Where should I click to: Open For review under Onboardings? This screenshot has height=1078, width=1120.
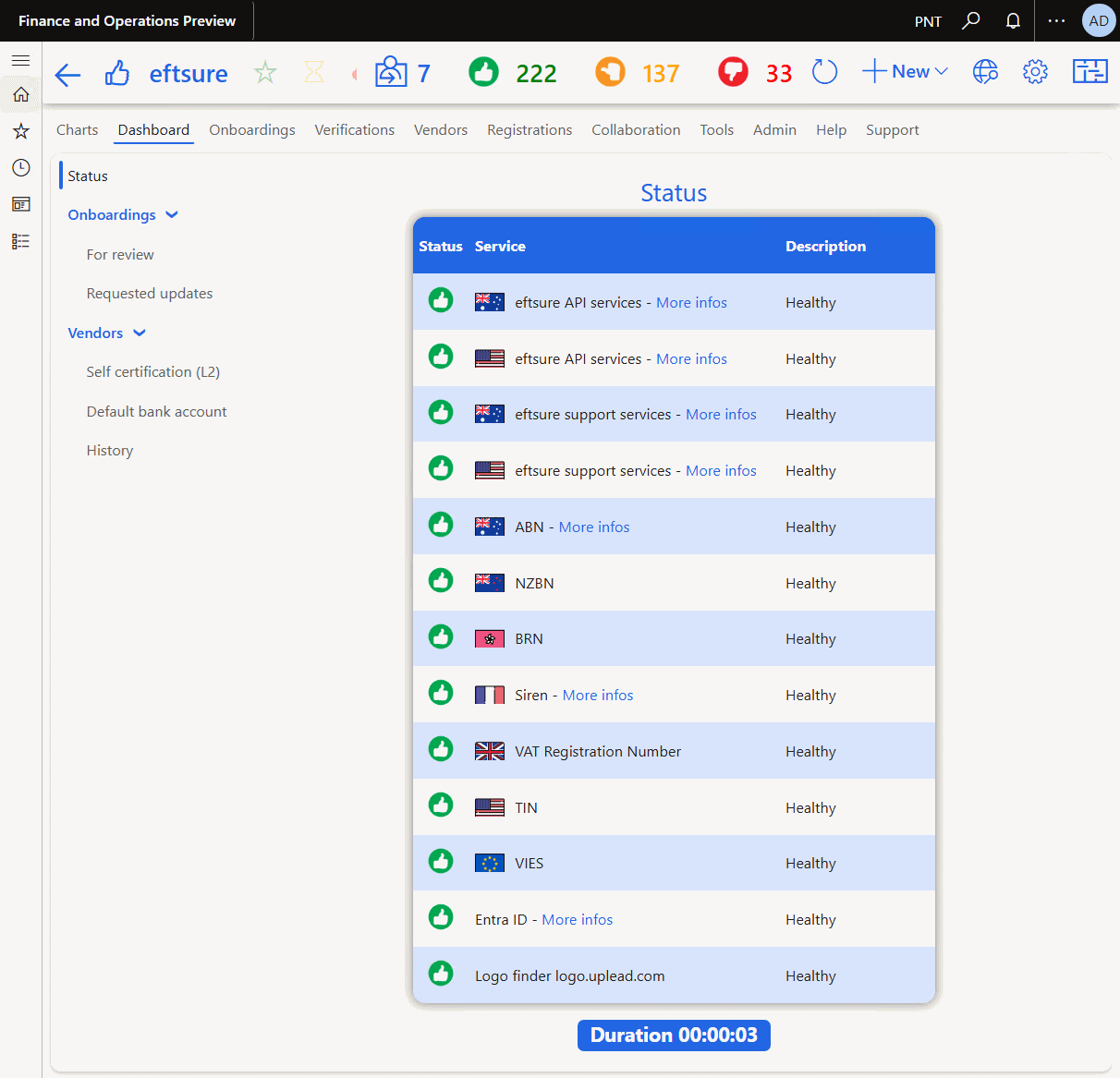click(120, 255)
